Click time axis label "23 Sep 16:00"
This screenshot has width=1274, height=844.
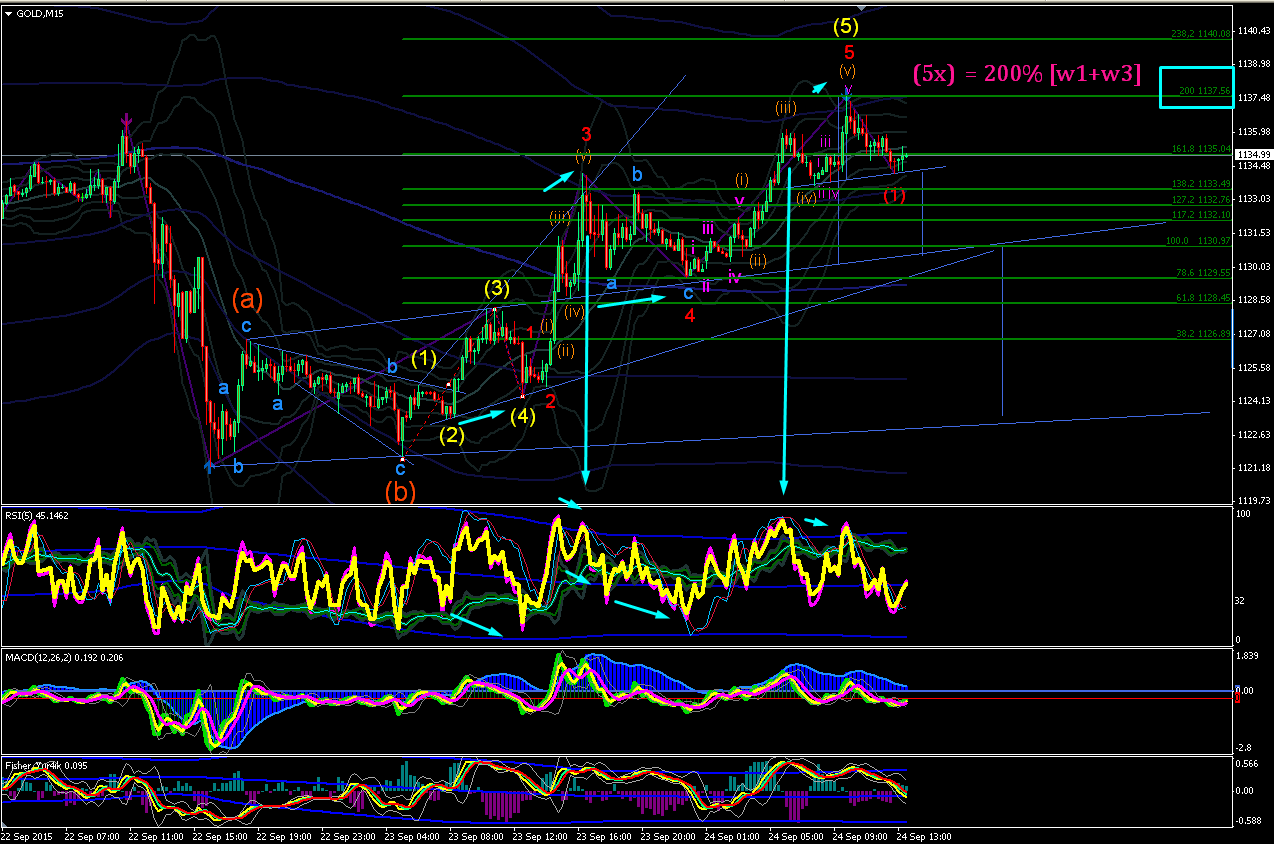[604, 836]
